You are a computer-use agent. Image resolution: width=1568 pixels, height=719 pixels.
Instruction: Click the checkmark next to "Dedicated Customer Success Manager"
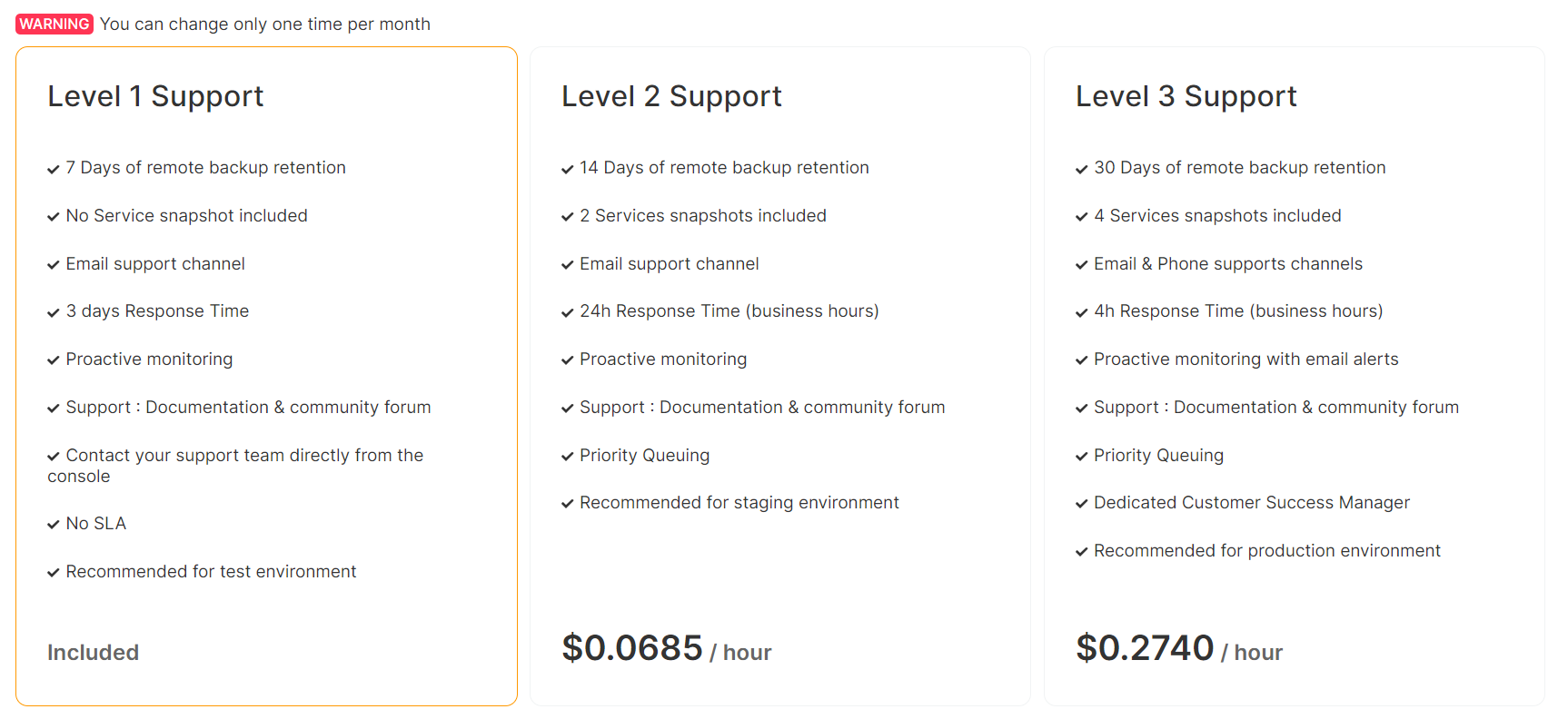[x=1082, y=504]
